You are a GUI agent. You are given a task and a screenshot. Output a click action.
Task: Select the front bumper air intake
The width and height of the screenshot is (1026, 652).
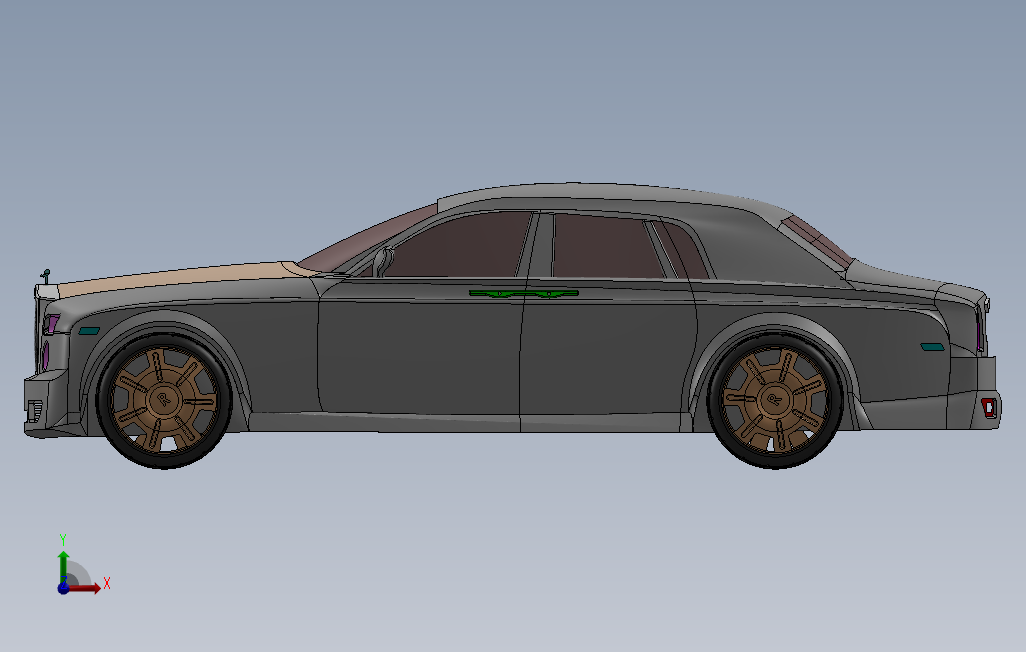point(35,412)
